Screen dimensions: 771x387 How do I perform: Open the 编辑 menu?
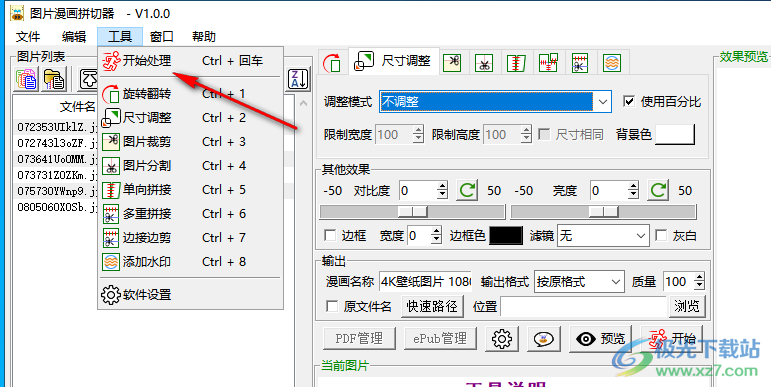click(x=74, y=37)
